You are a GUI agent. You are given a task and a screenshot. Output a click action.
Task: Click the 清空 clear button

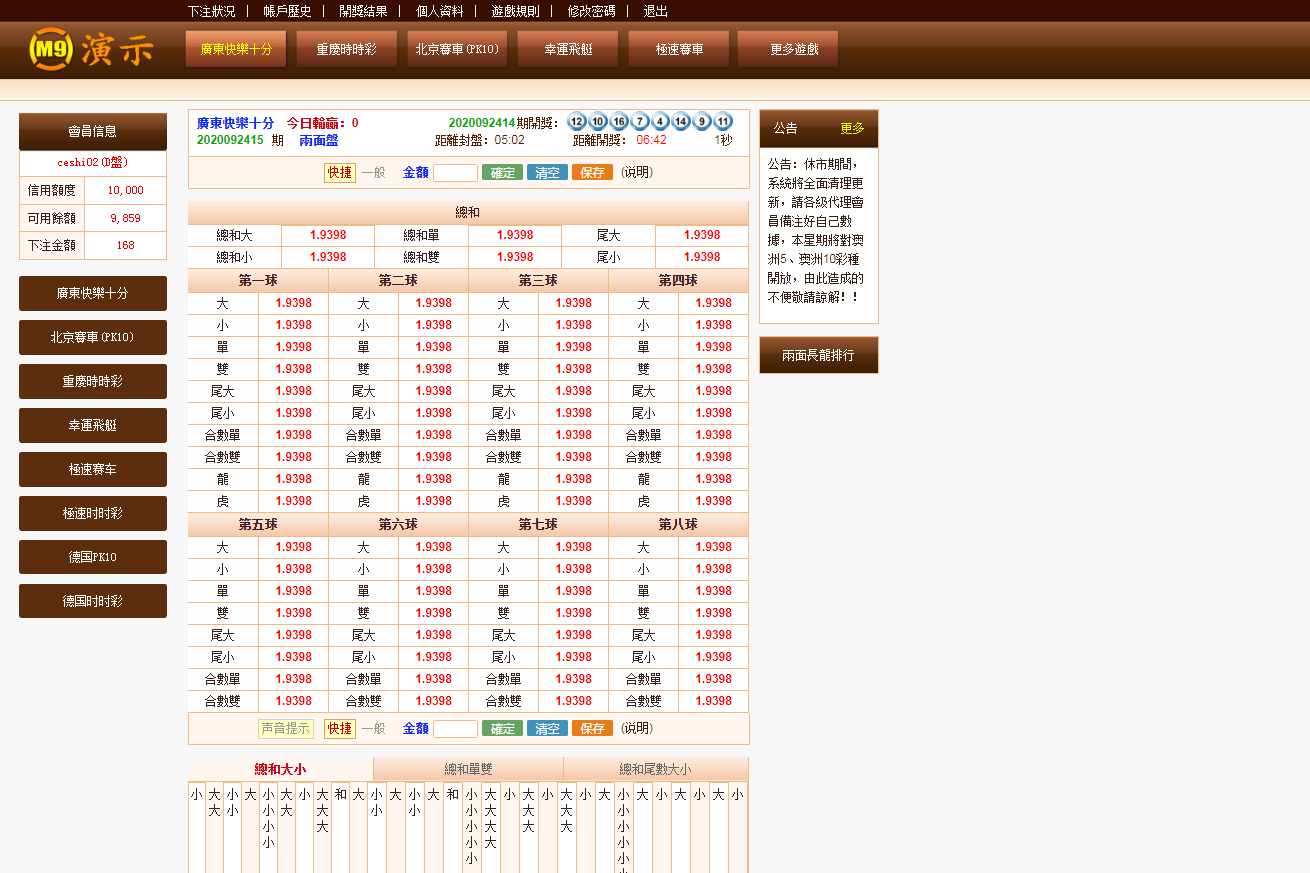click(x=546, y=173)
